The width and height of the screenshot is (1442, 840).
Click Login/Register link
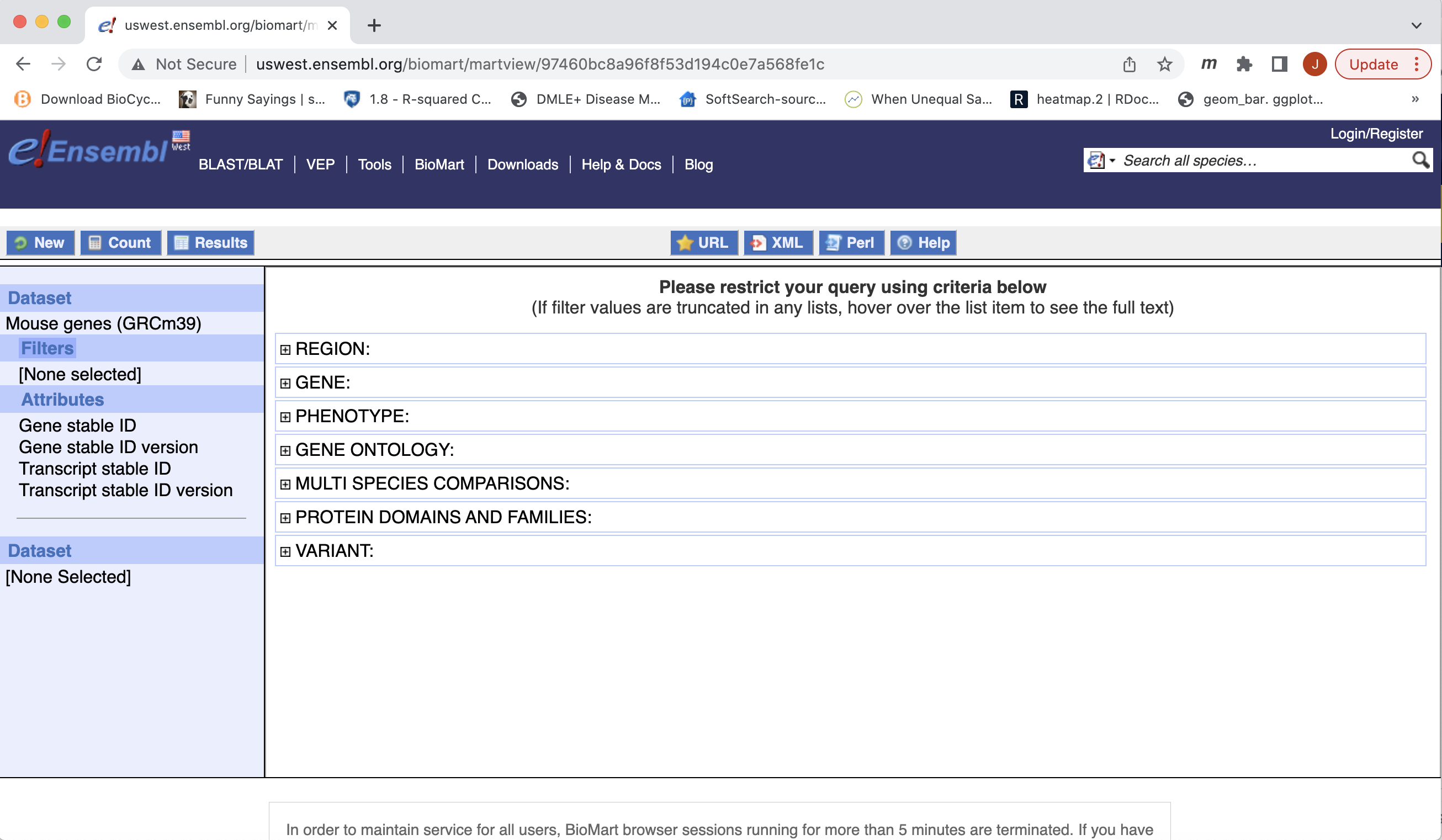tap(1377, 133)
